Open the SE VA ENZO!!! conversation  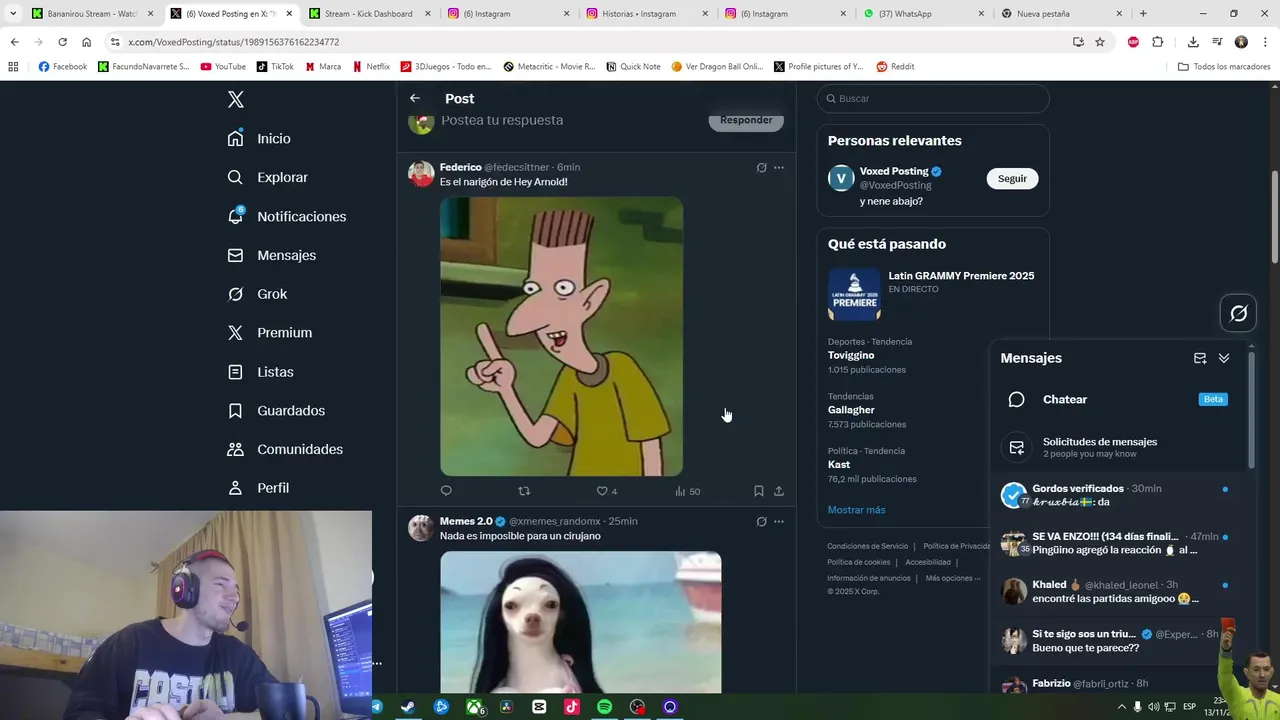tap(1119, 543)
